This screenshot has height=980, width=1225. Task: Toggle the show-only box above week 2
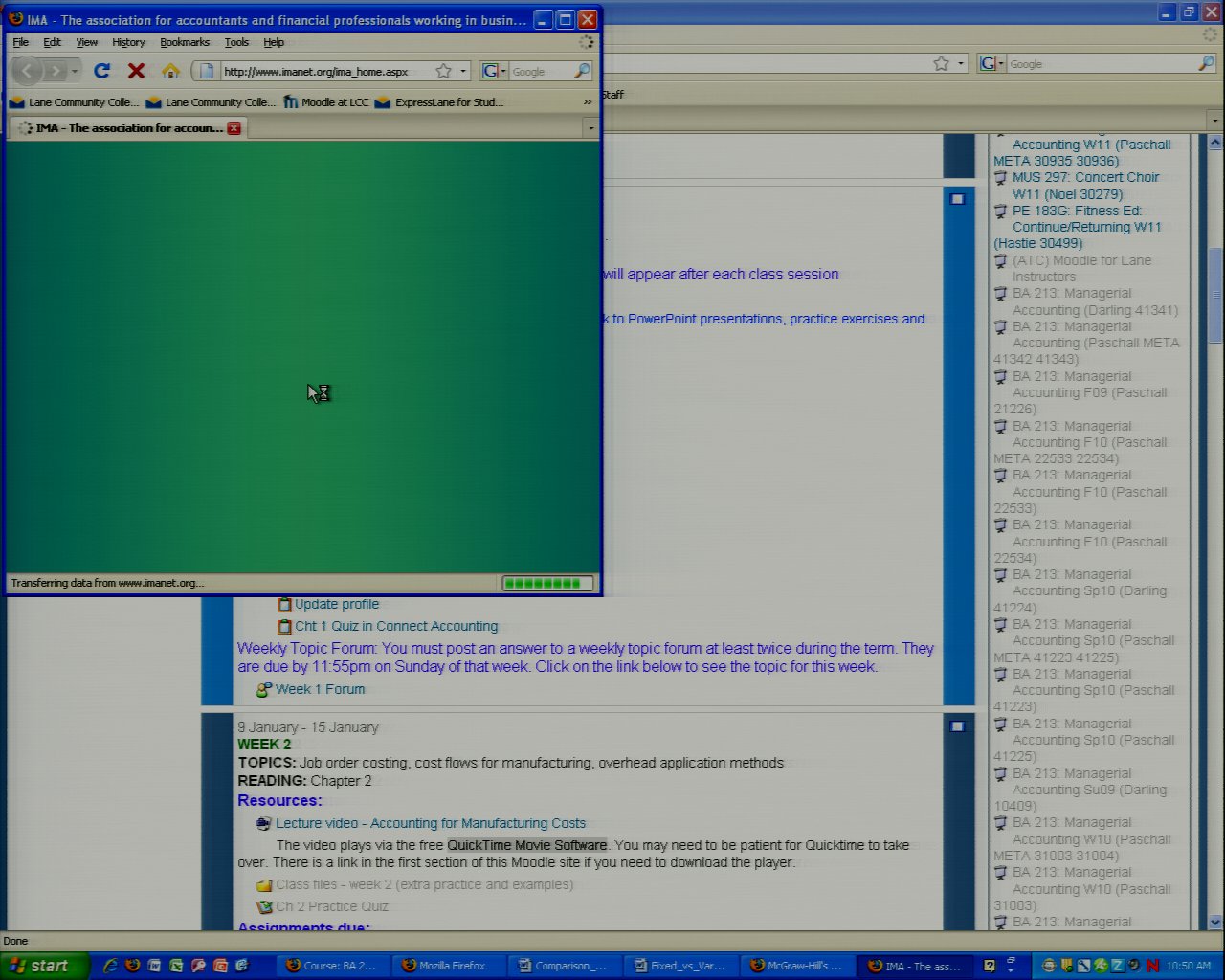click(x=957, y=199)
